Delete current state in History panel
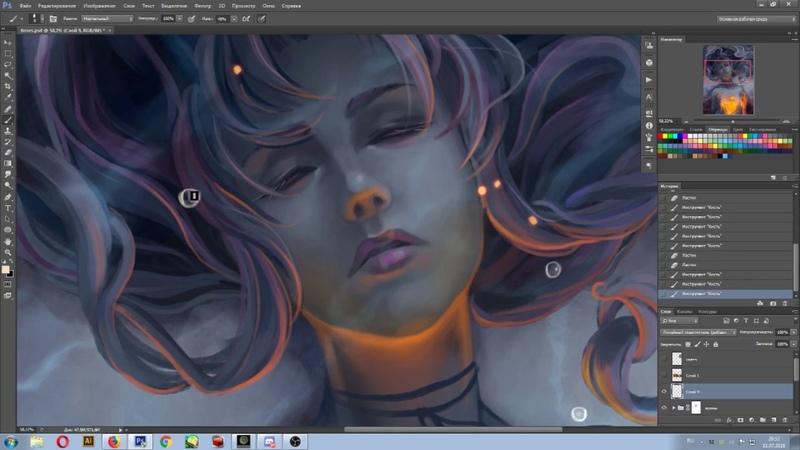Image resolution: width=800 pixels, height=450 pixels. (785, 304)
